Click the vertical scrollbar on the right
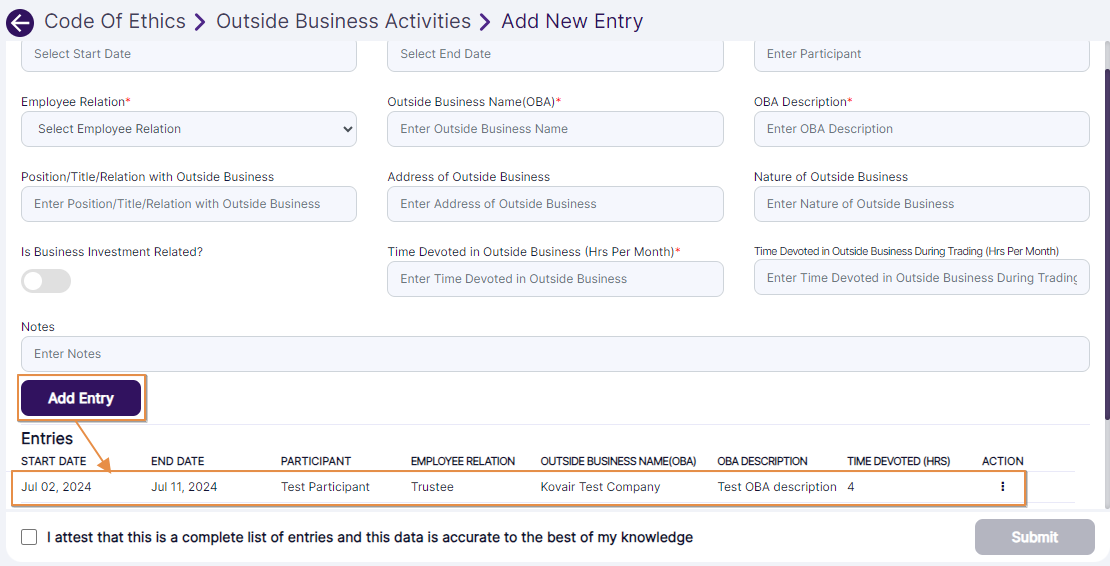This screenshot has height=566, width=1110. point(1105,240)
